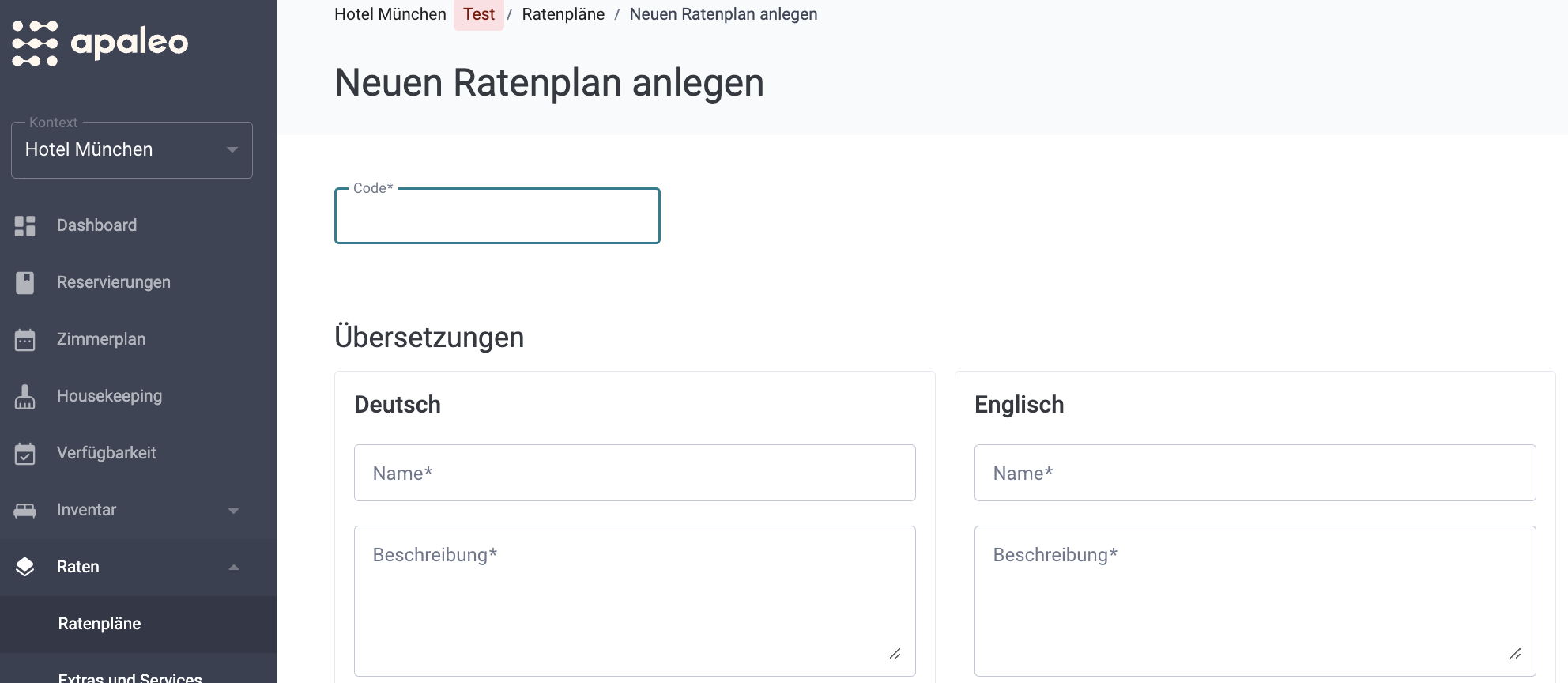Click the Dashboard grid icon
Image resolution: width=1568 pixels, height=683 pixels.
pos(25,226)
